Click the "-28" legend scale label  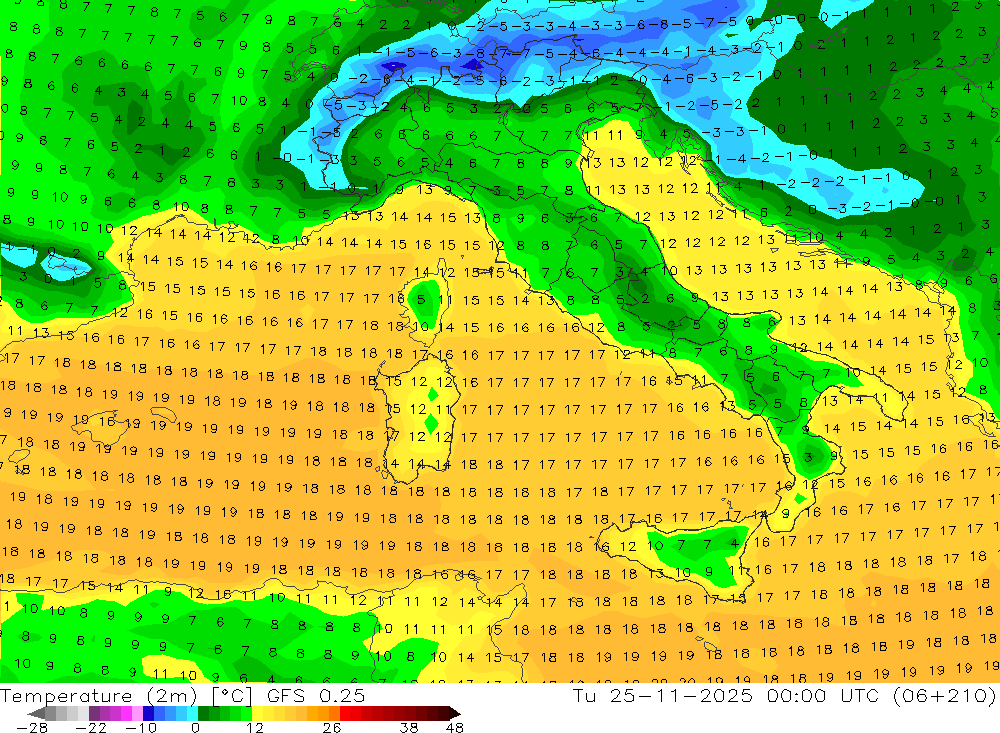click(32, 727)
